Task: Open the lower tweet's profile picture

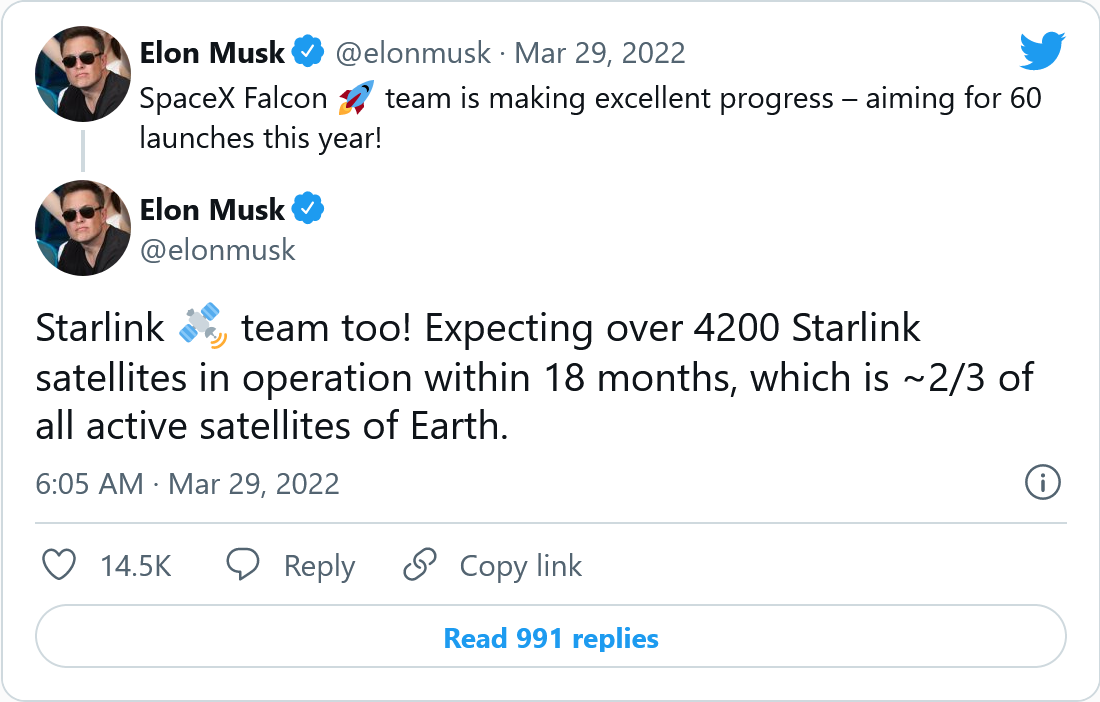Action: click(82, 228)
